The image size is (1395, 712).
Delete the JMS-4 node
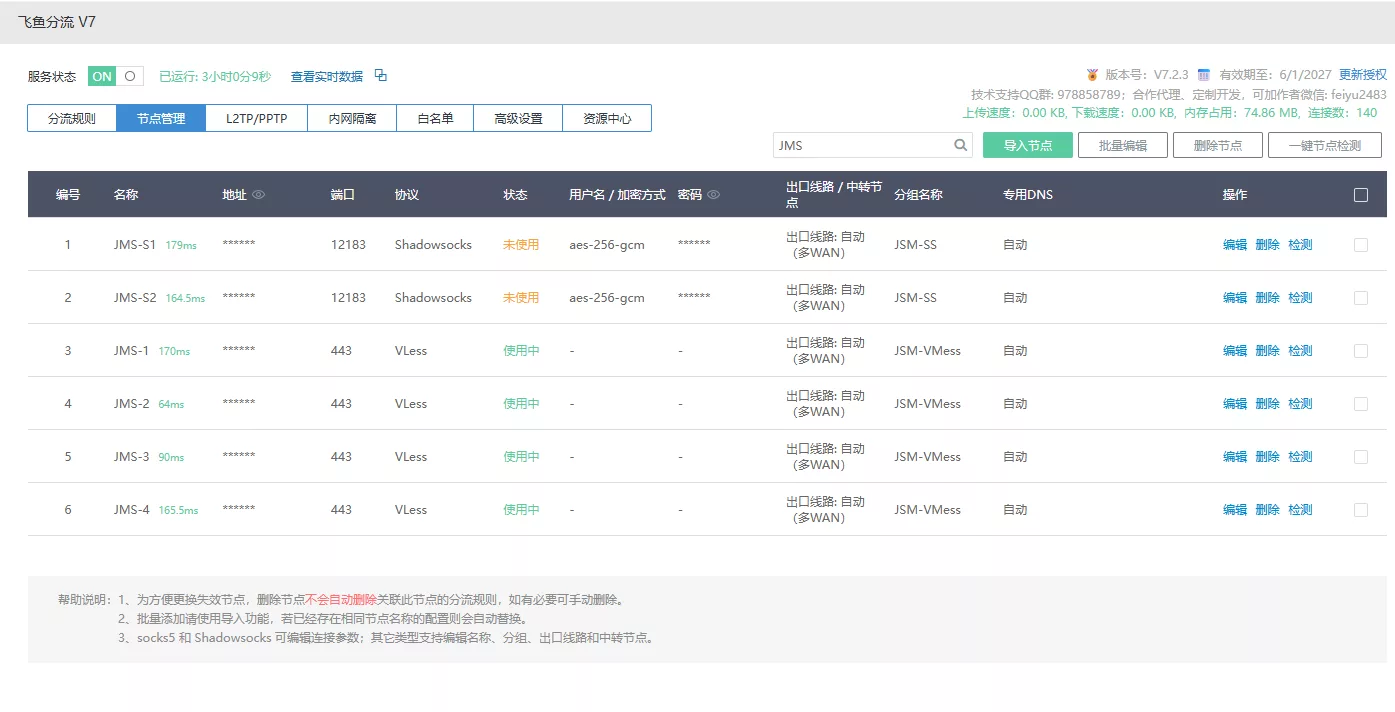1267,509
